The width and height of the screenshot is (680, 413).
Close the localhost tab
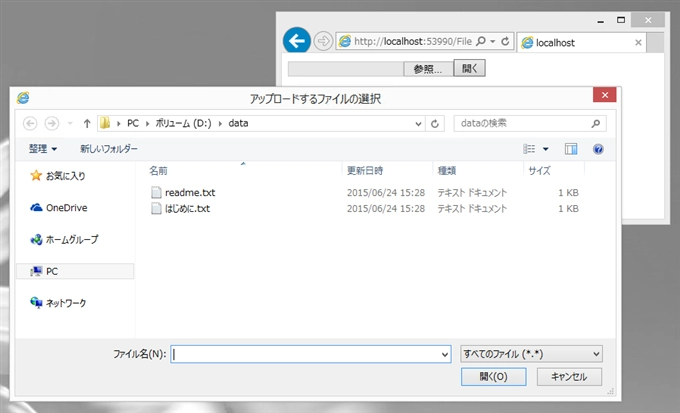[x=638, y=43]
